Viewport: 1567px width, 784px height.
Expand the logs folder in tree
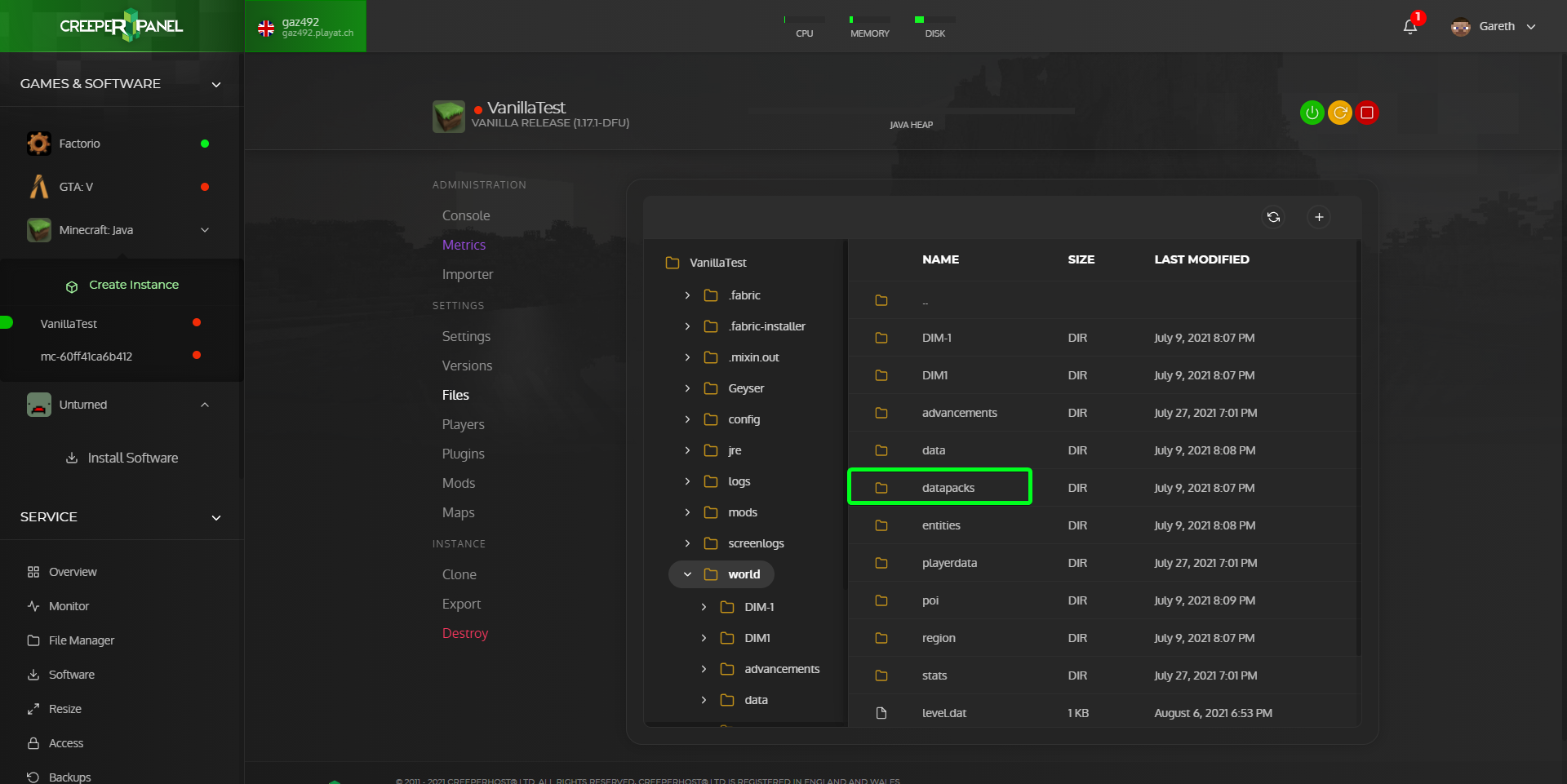pyautogui.click(x=687, y=481)
